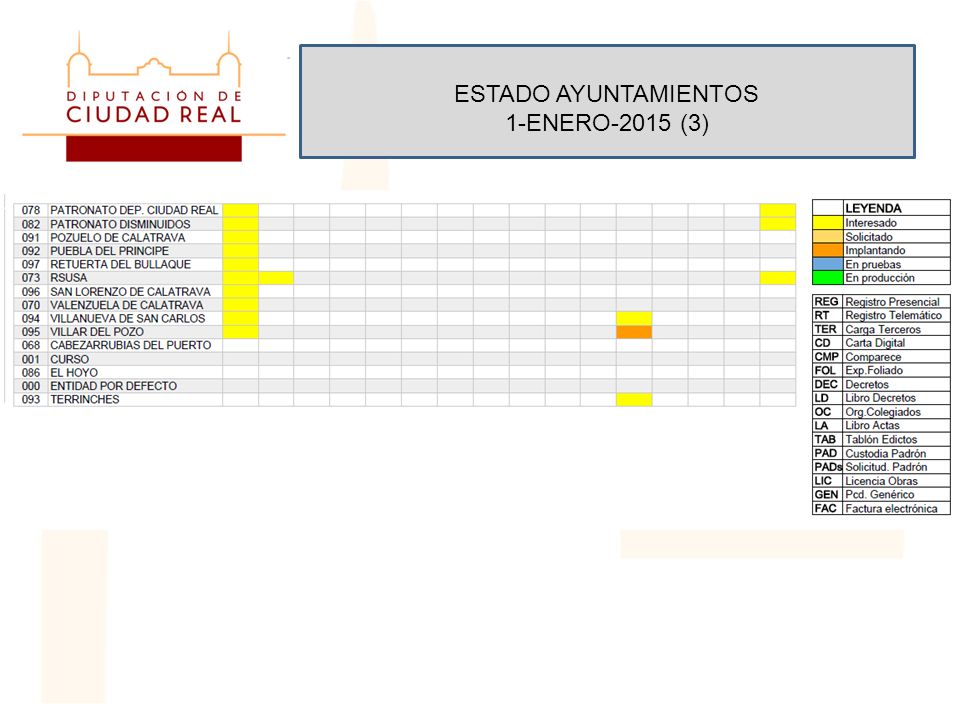This screenshot has width=960, height=720.
Task: Select the orange cell in VILLAR DEL POZO row
Action: point(634,332)
